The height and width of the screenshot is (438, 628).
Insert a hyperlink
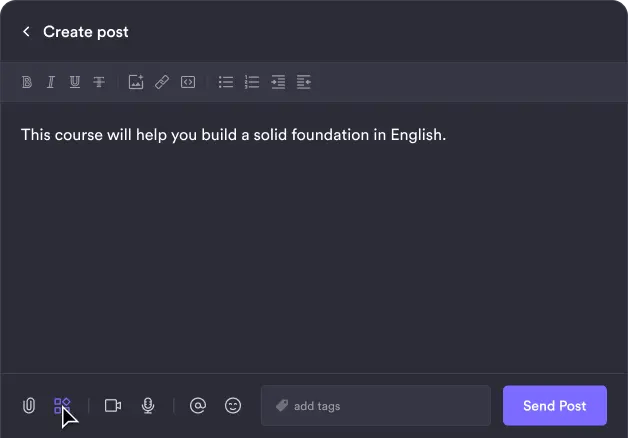(162, 82)
